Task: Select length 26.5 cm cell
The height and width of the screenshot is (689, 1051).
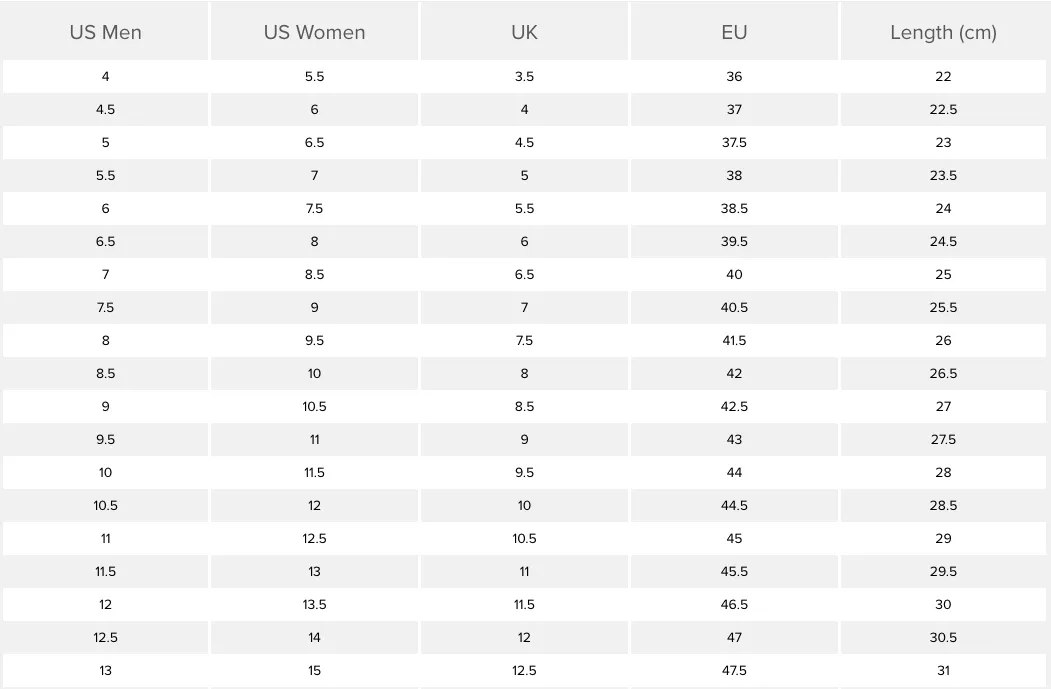Action: click(943, 373)
